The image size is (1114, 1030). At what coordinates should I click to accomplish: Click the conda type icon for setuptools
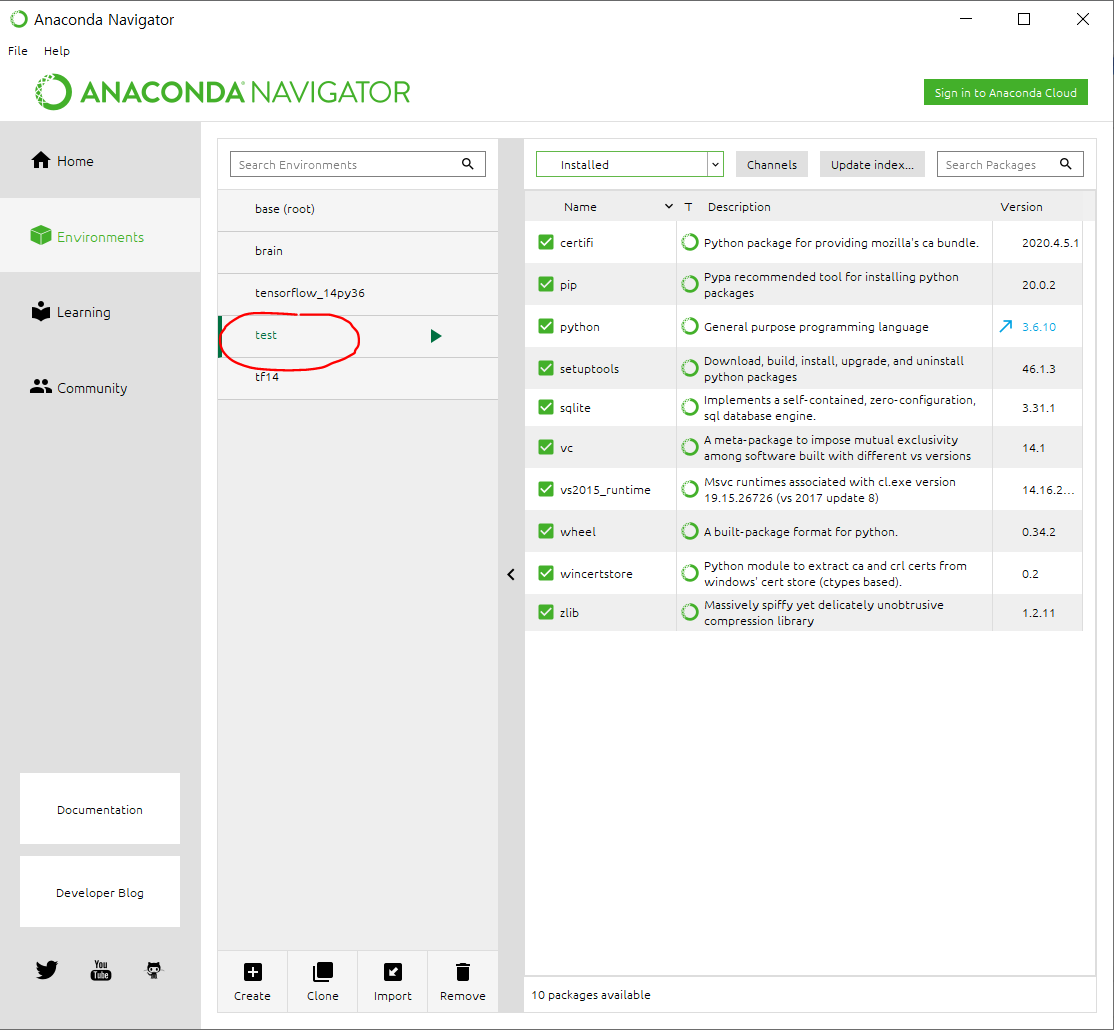(689, 369)
